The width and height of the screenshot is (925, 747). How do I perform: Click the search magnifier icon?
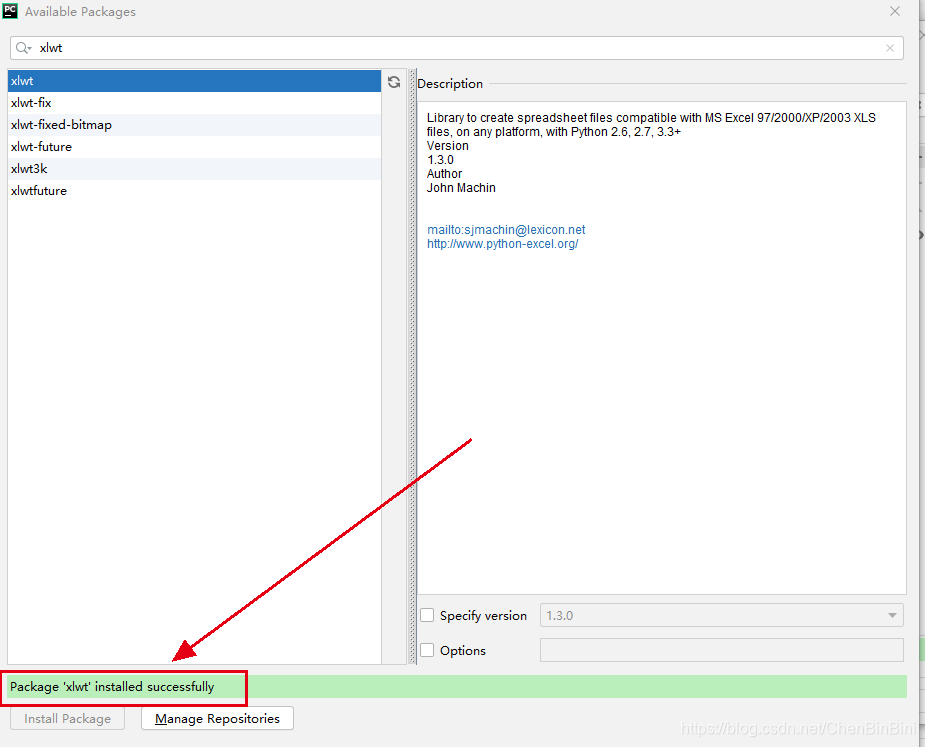pyautogui.click(x=23, y=48)
